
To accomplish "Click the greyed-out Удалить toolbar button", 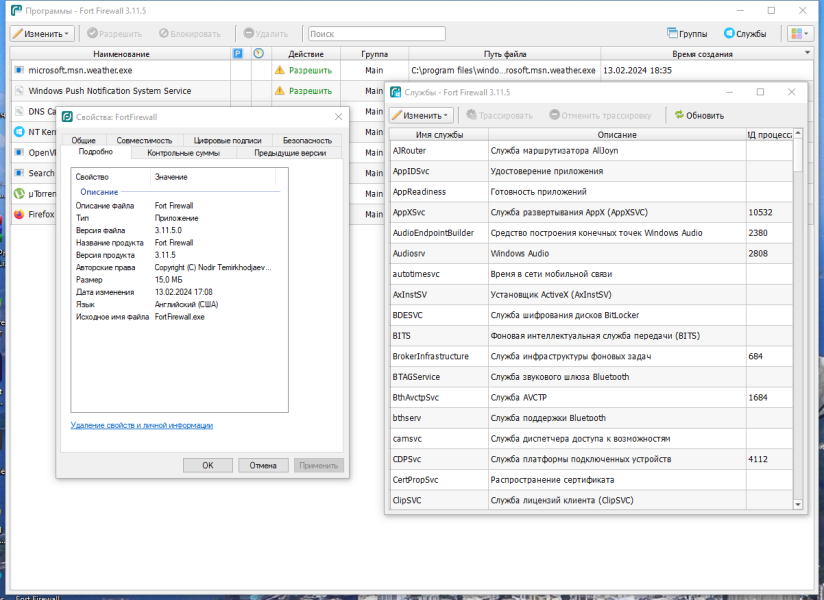I will tap(266, 34).
